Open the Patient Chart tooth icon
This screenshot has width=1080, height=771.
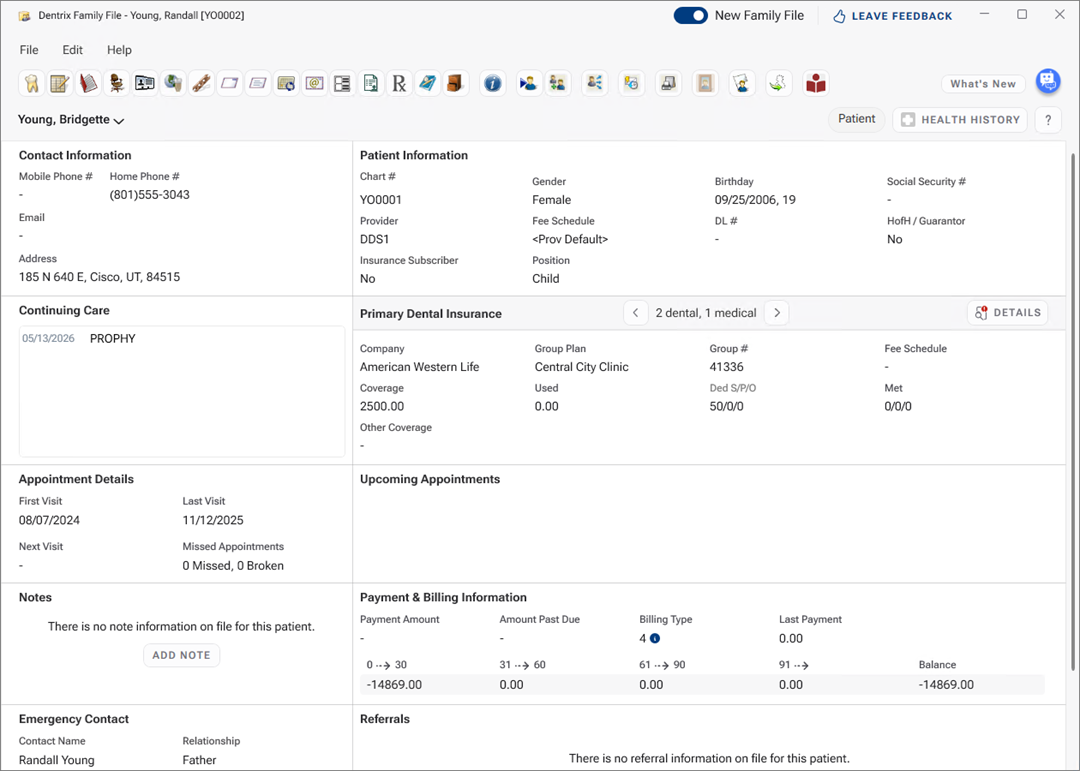point(31,84)
